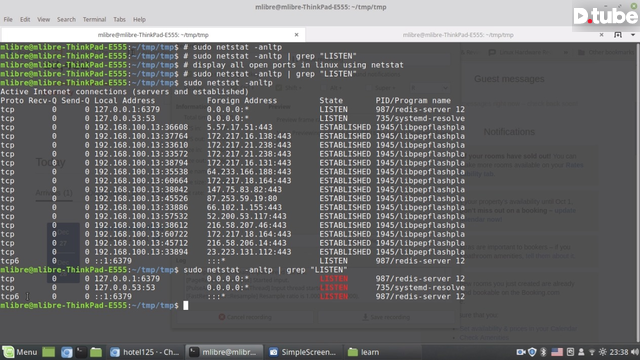Open the Help menu
640x360 pixels.
coord(139,19)
